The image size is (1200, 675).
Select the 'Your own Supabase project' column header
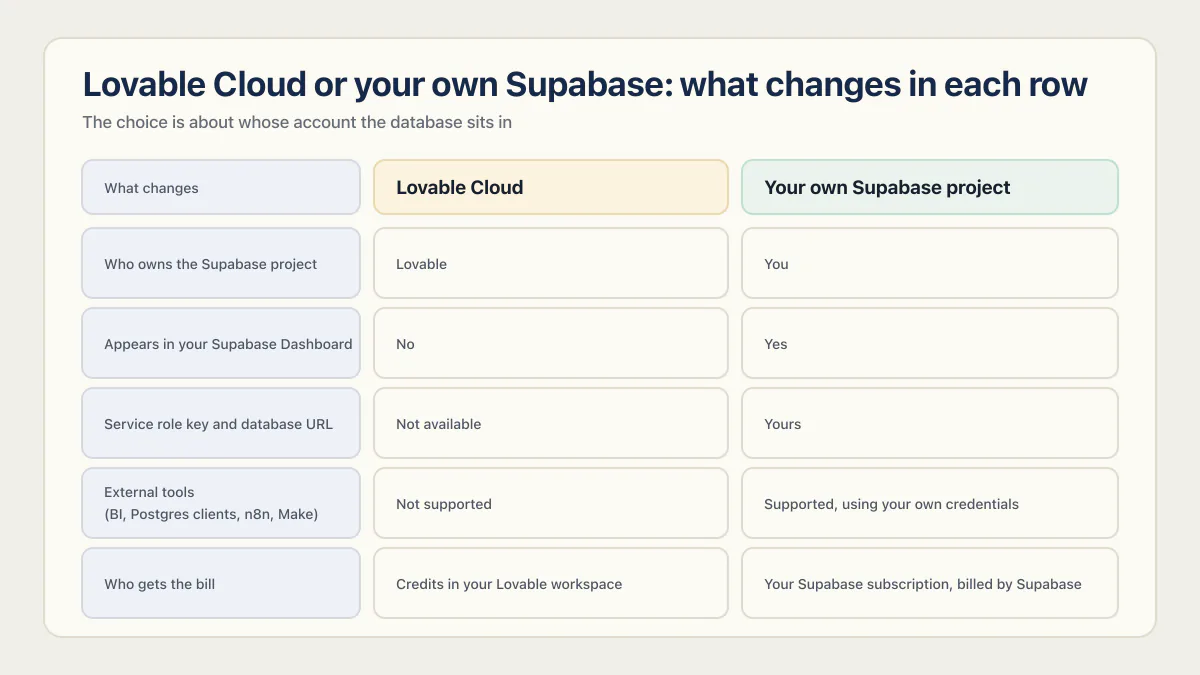pos(930,187)
